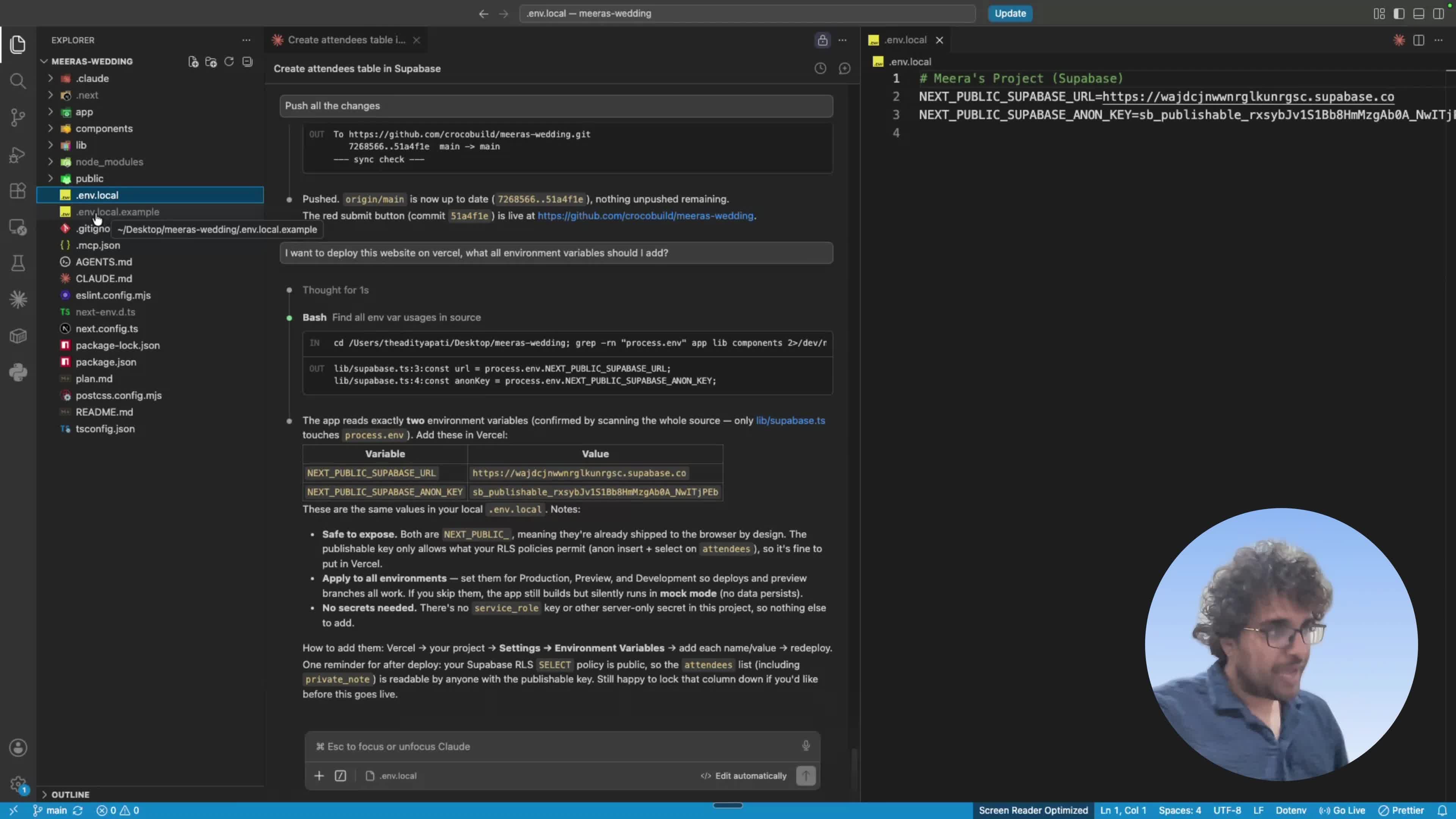Refresh the explorer file tree
The width and height of the screenshot is (1456, 819).
(229, 61)
